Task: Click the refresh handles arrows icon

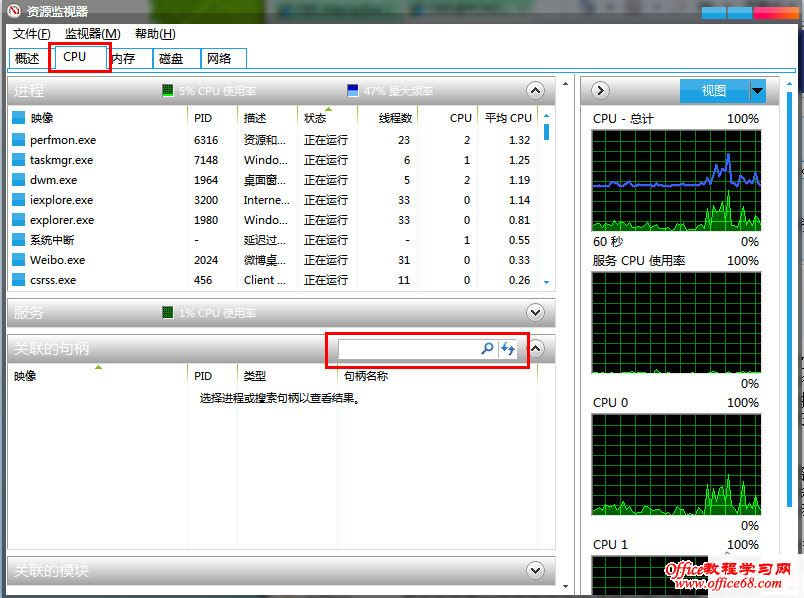Action: click(x=509, y=349)
